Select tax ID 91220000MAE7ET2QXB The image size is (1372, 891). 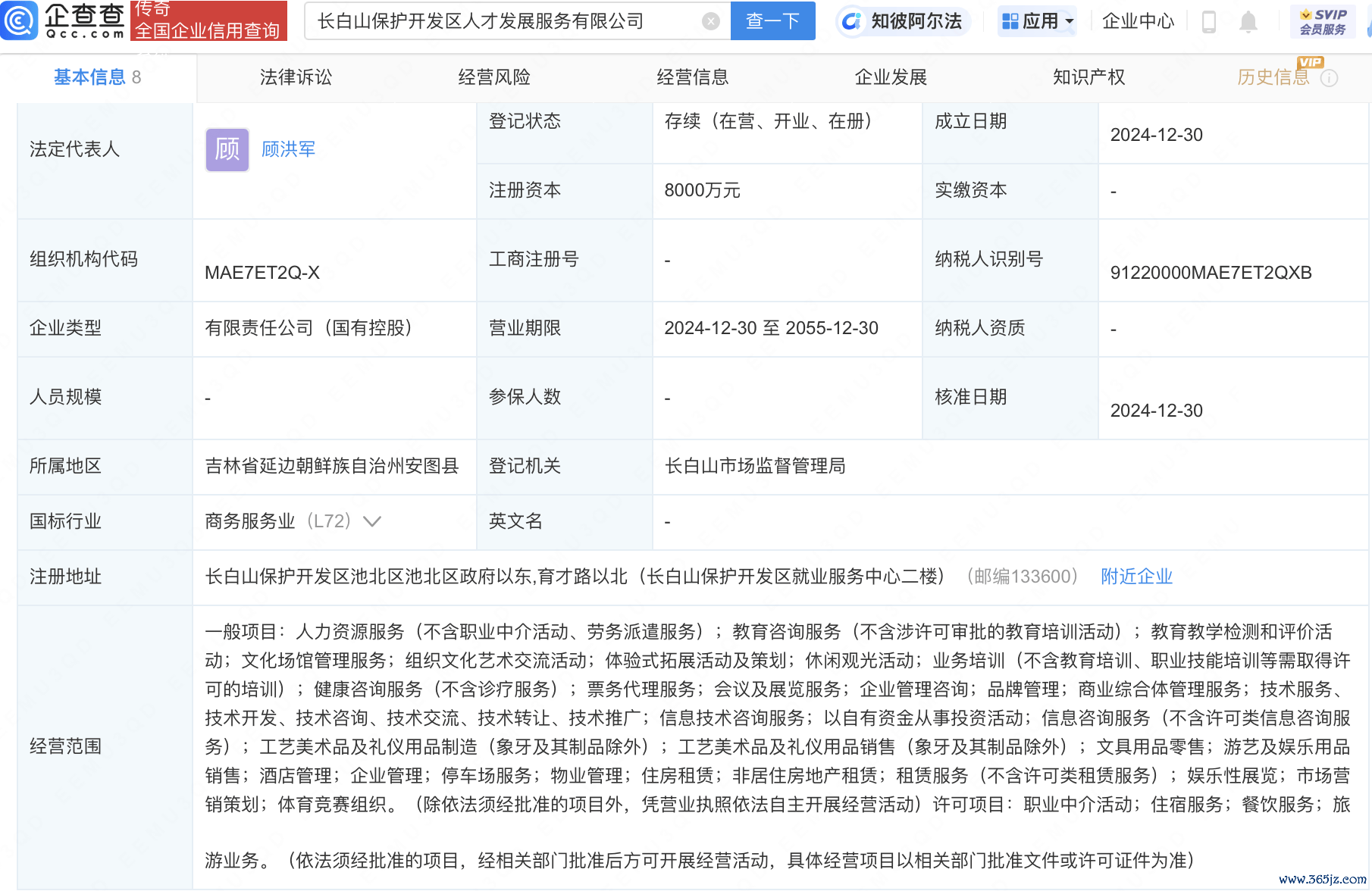(1211, 273)
